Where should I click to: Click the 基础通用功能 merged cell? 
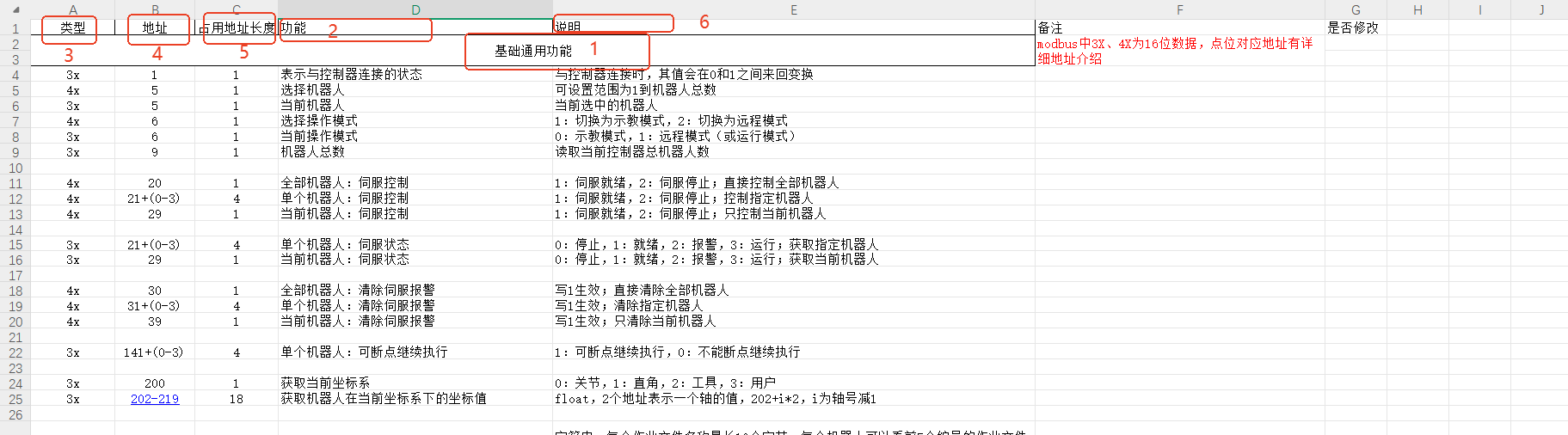[532, 51]
